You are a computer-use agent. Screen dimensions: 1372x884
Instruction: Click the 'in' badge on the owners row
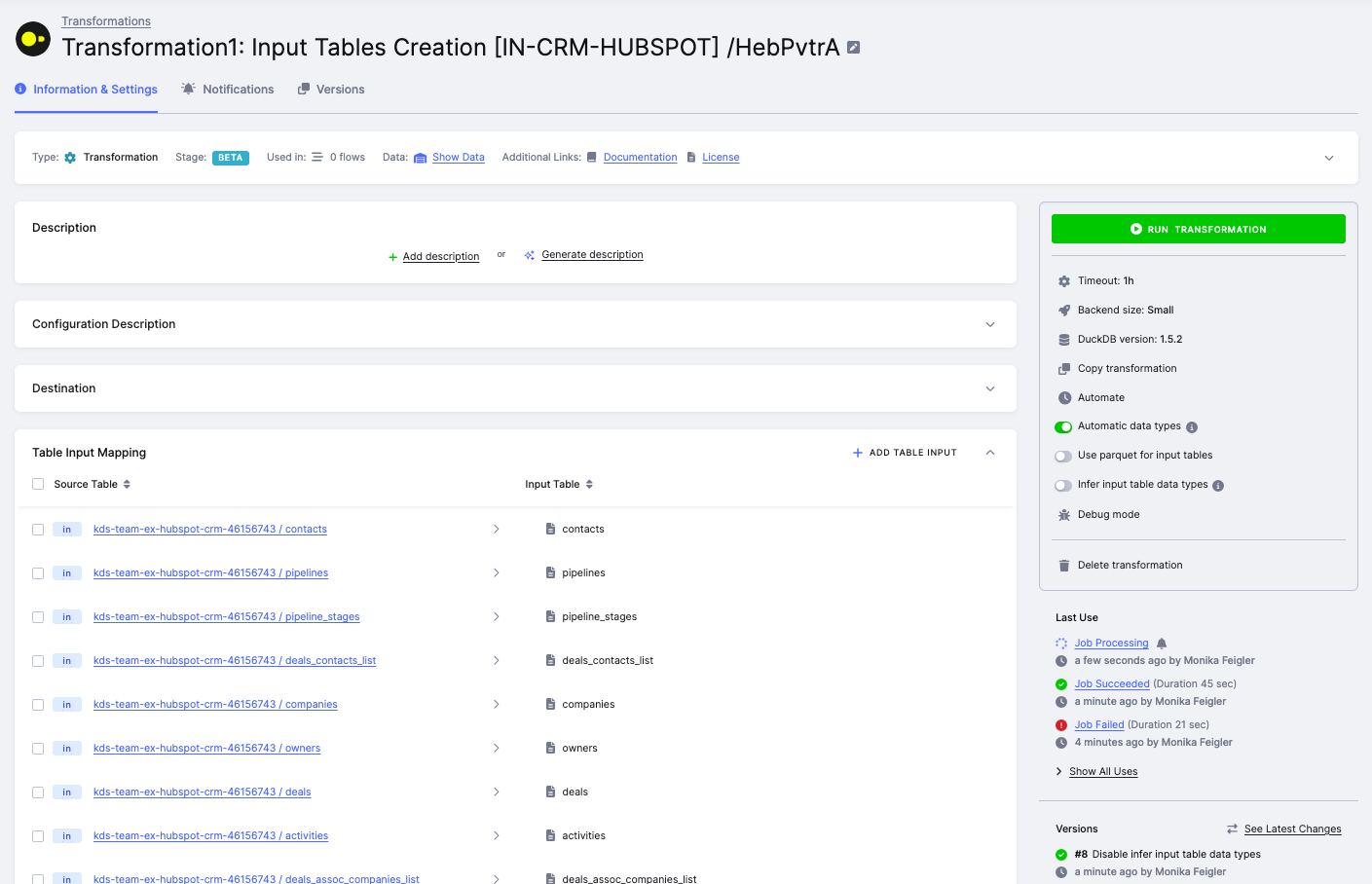(x=66, y=749)
